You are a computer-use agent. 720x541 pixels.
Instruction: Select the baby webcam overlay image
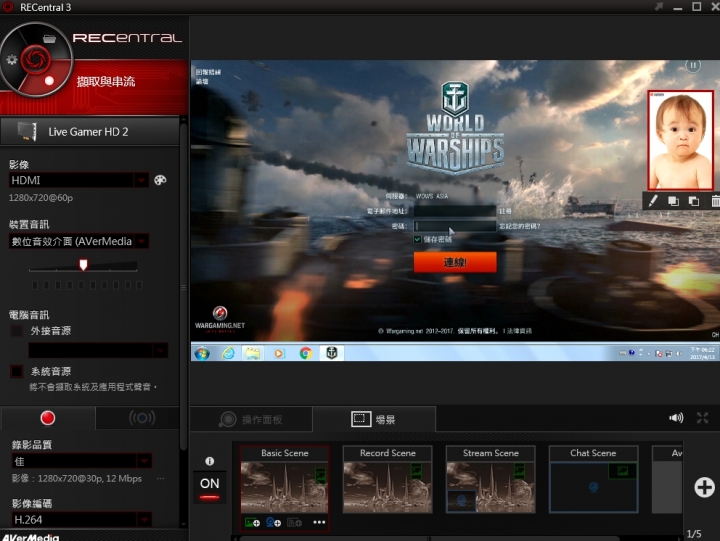681,140
